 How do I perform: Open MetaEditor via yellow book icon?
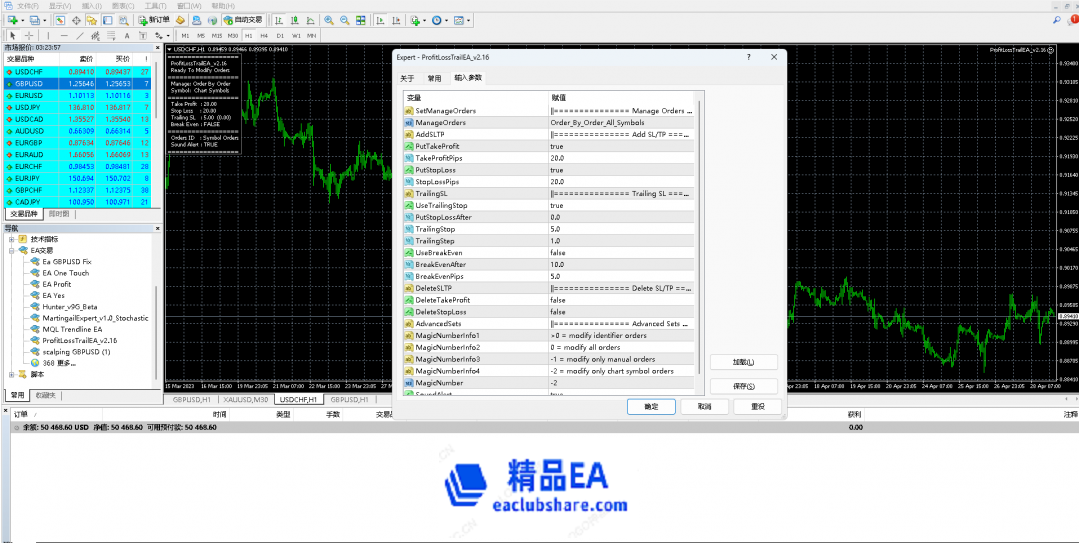[x=180, y=20]
